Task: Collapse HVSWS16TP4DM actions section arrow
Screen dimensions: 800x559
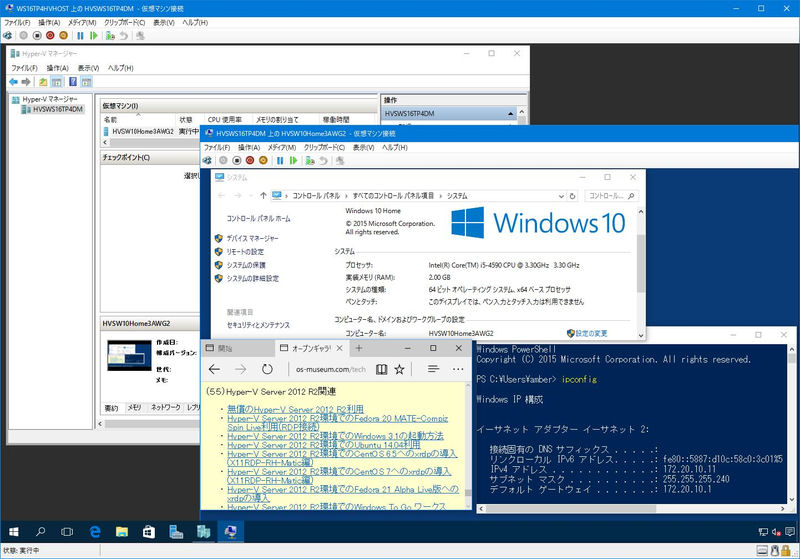Action: point(510,113)
